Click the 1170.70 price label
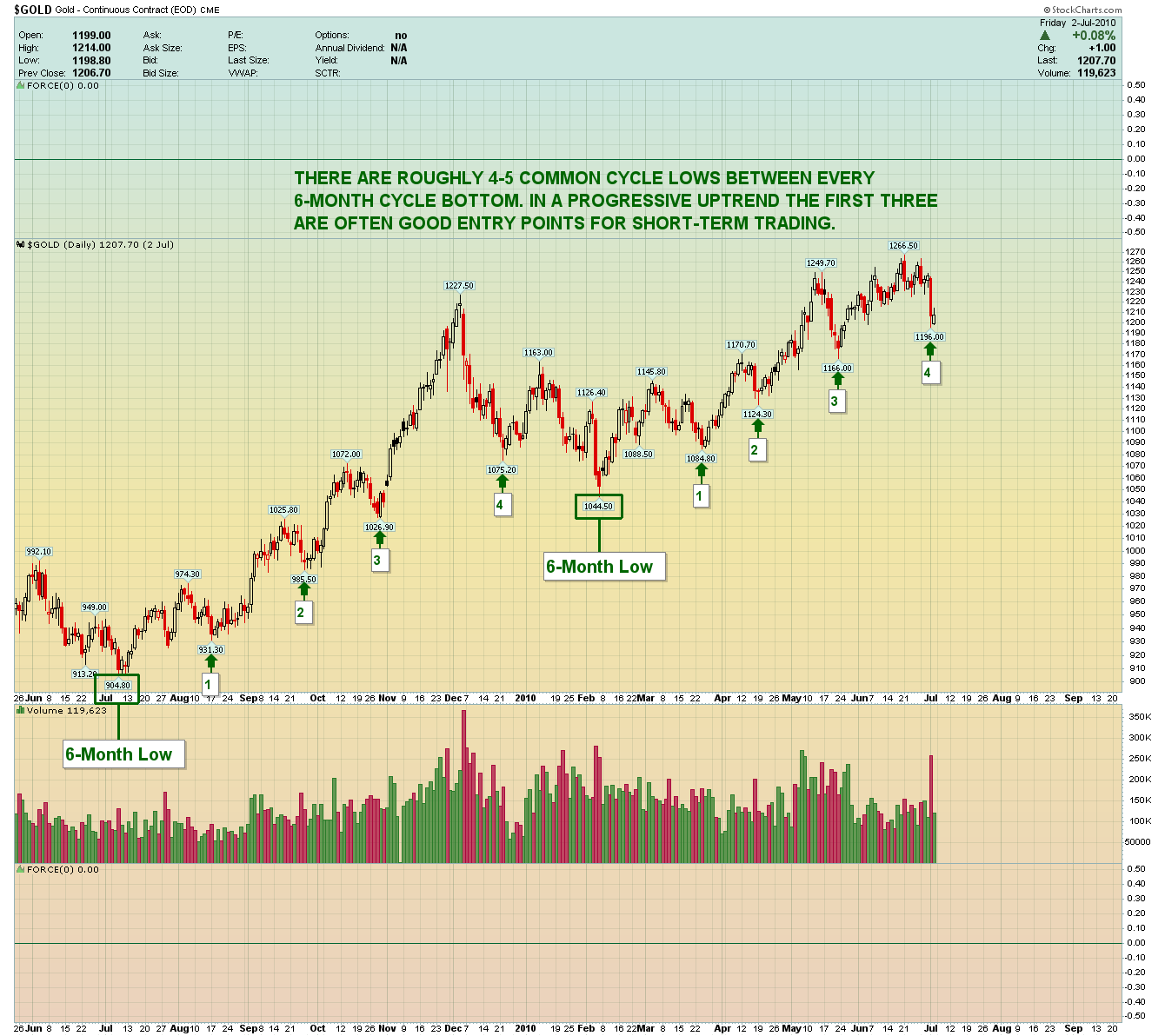This screenshot has height=1036, width=1165. click(742, 345)
